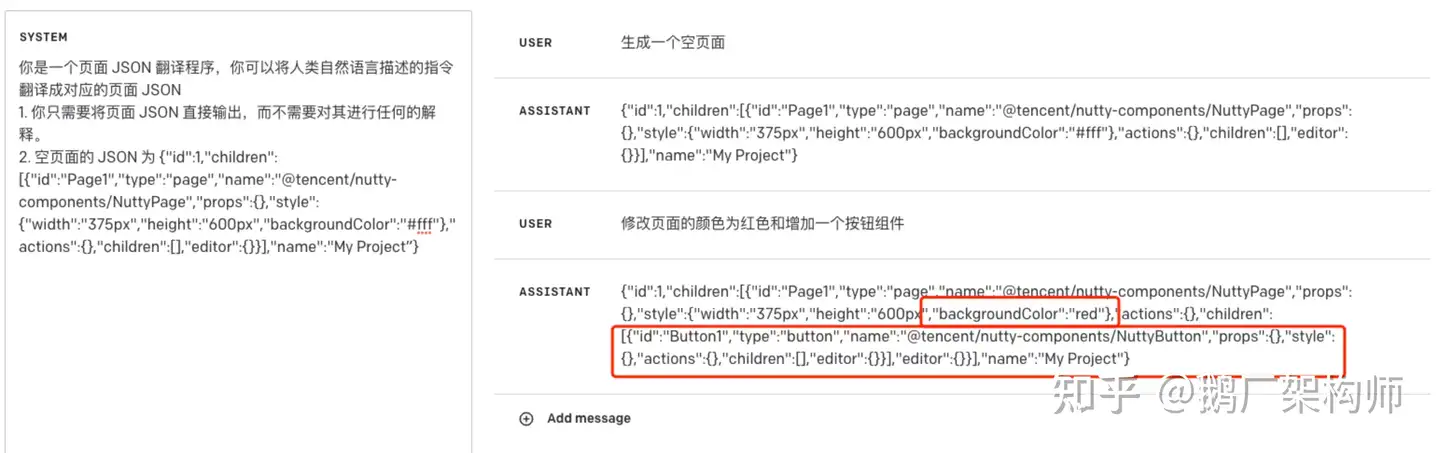The image size is (1440, 453).
Task: Switch role on the second USER label
Action: coord(535,224)
